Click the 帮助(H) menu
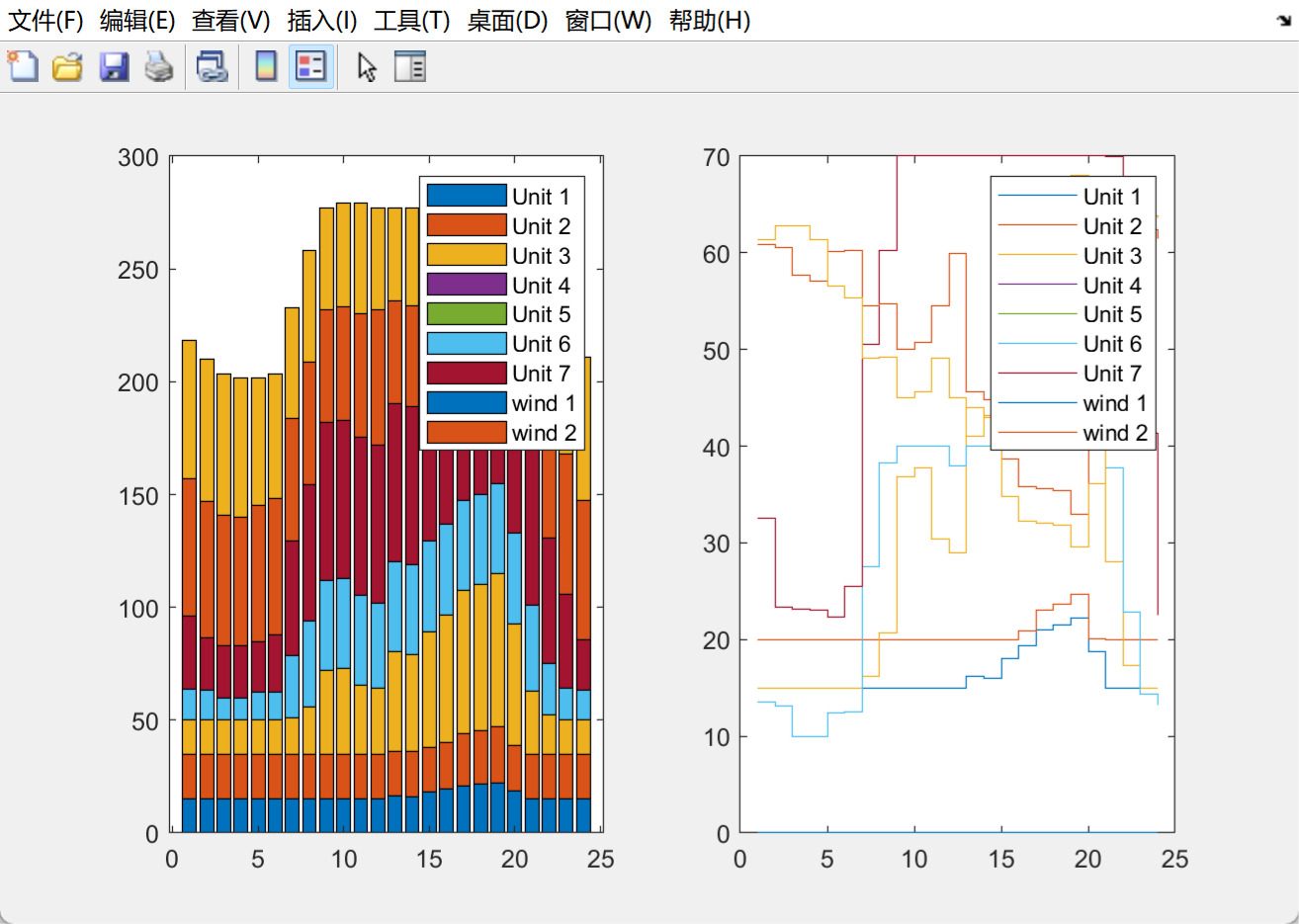The height and width of the screenshot is (924, 1299). pyautogui.click(x=709, y=21)
